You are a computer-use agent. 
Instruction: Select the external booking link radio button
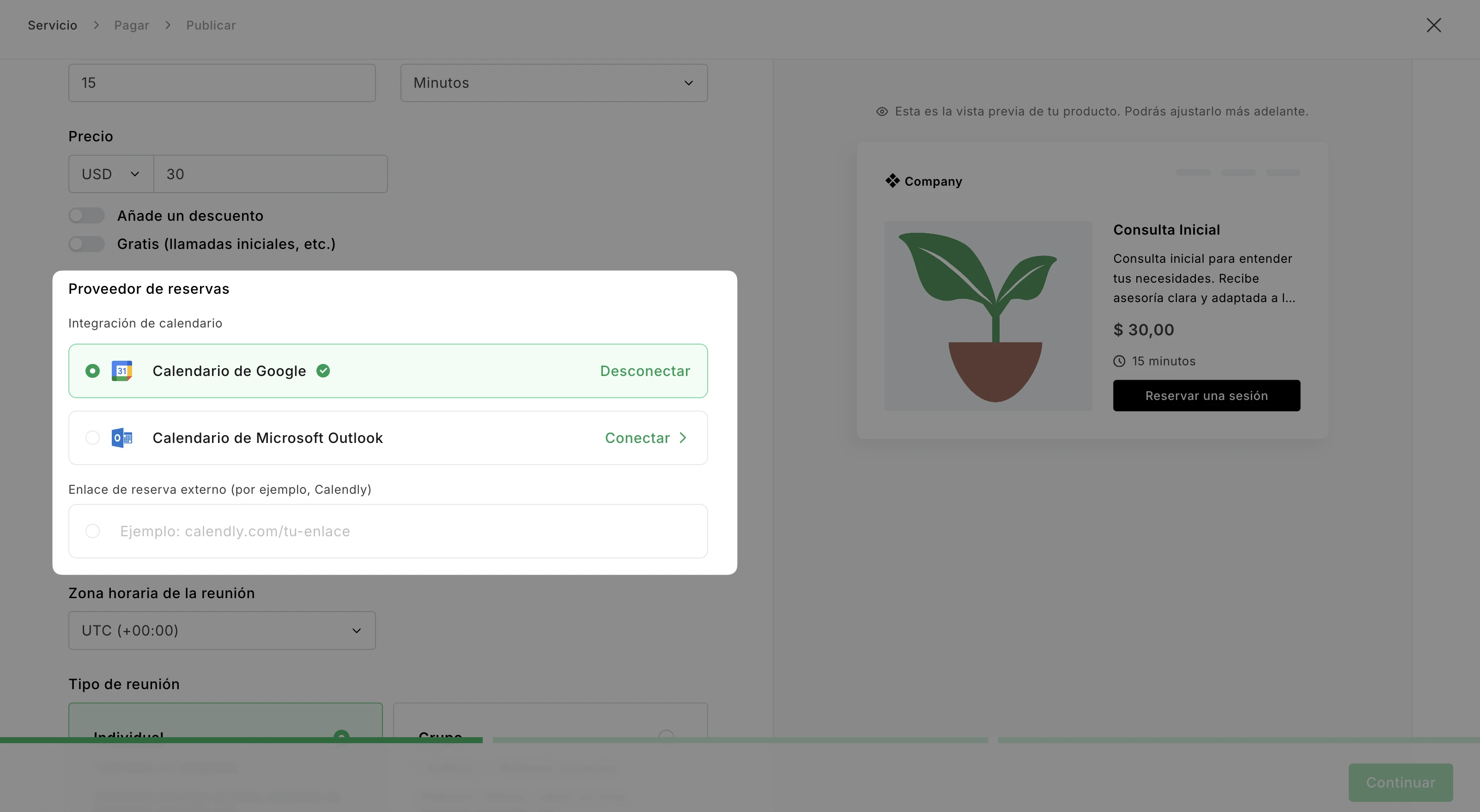(92, 531)
